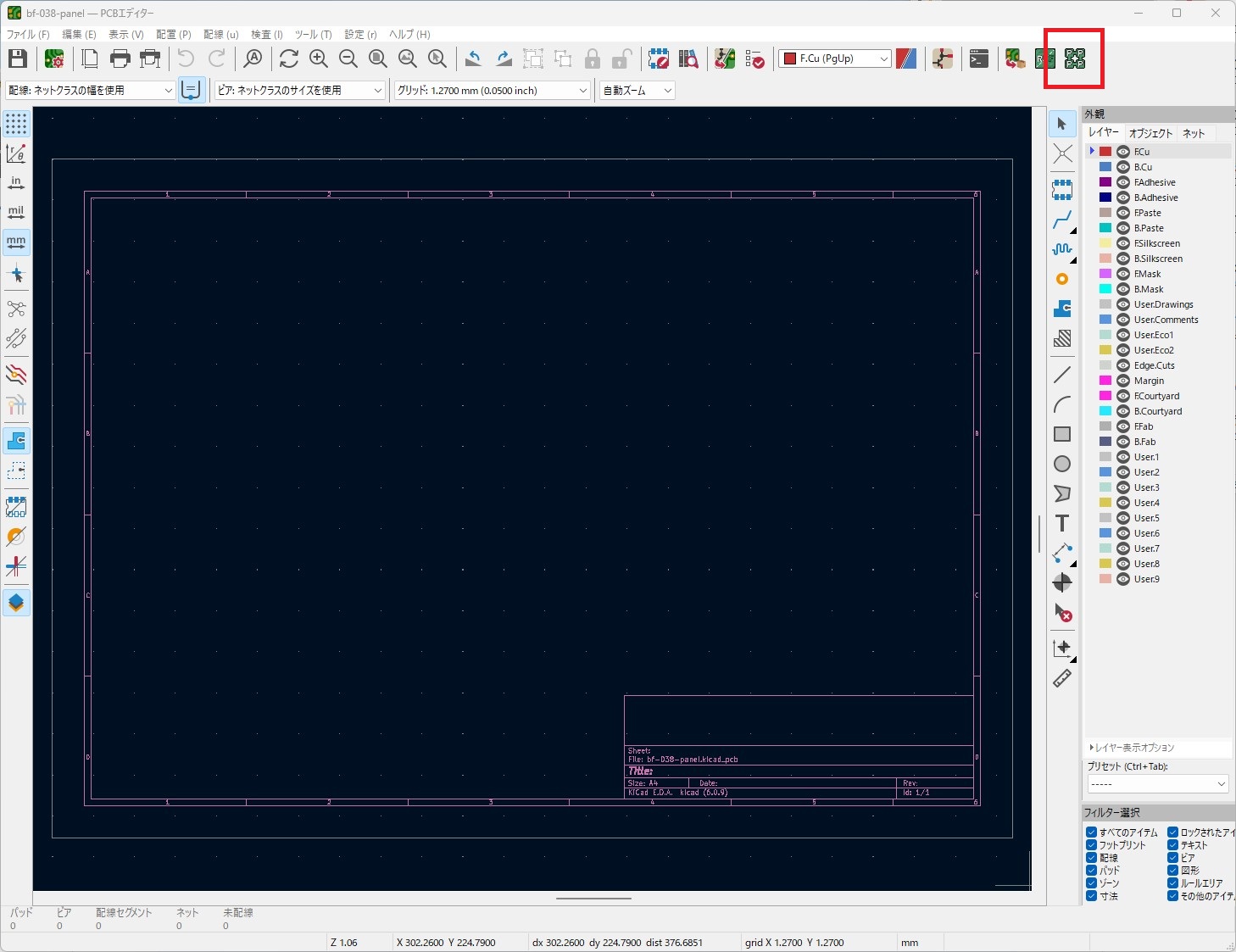Switch to the ネット tab

point(1194,133)
